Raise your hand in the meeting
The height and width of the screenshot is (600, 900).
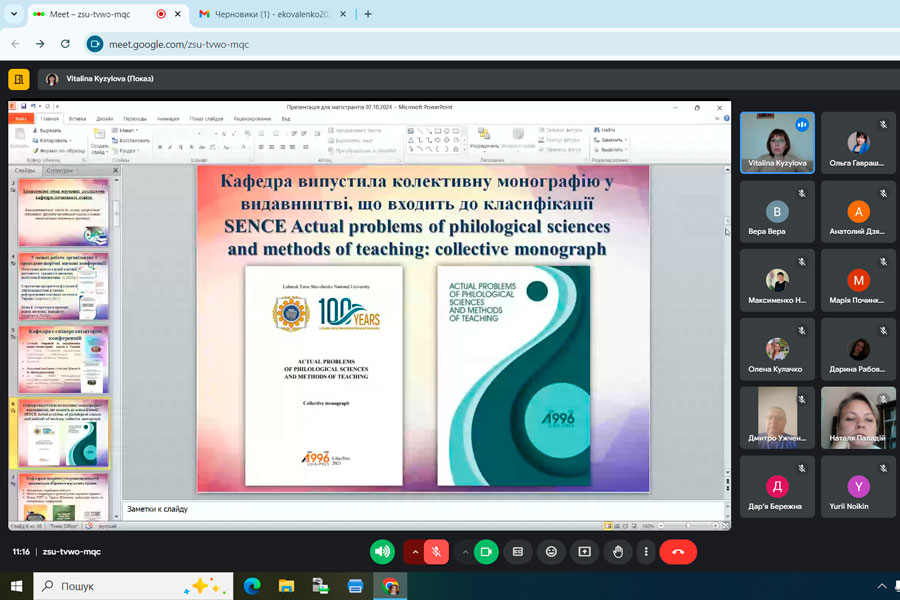tap(618, 551)
